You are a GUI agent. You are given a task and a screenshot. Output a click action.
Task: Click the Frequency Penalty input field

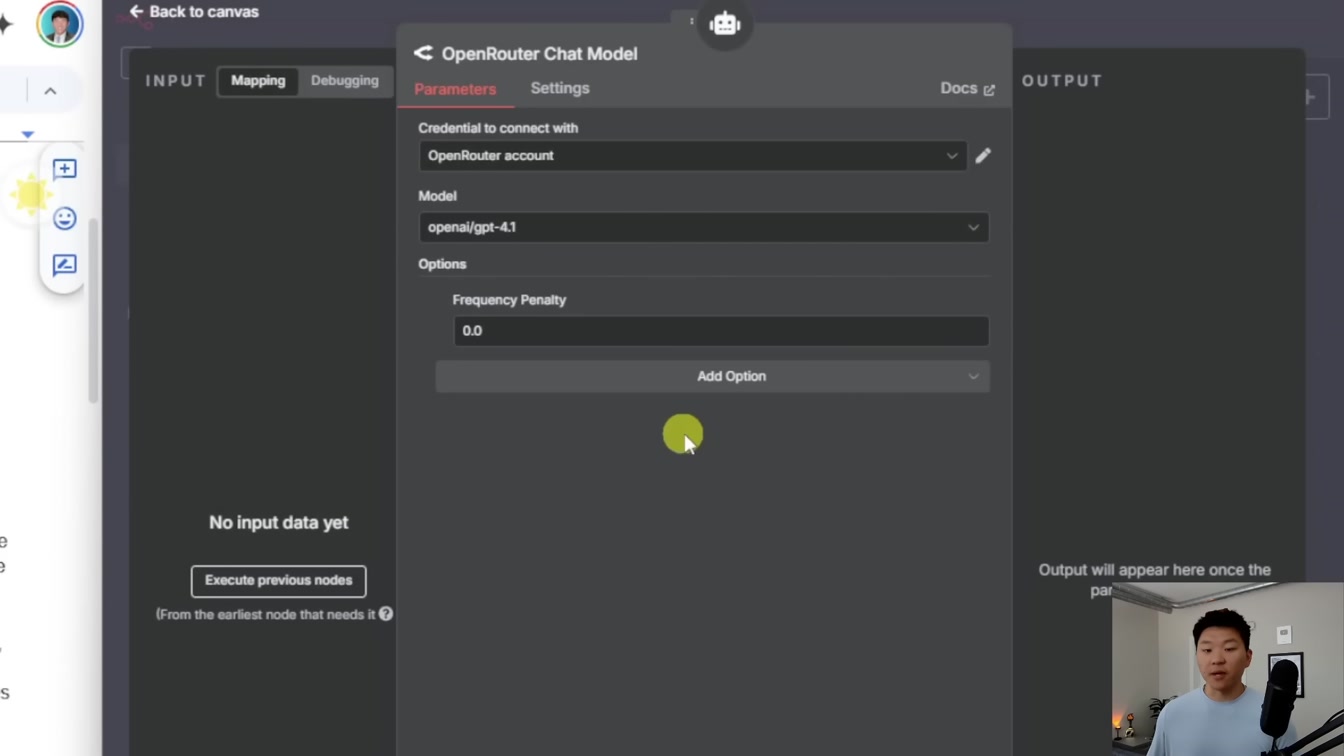point(721,331)
